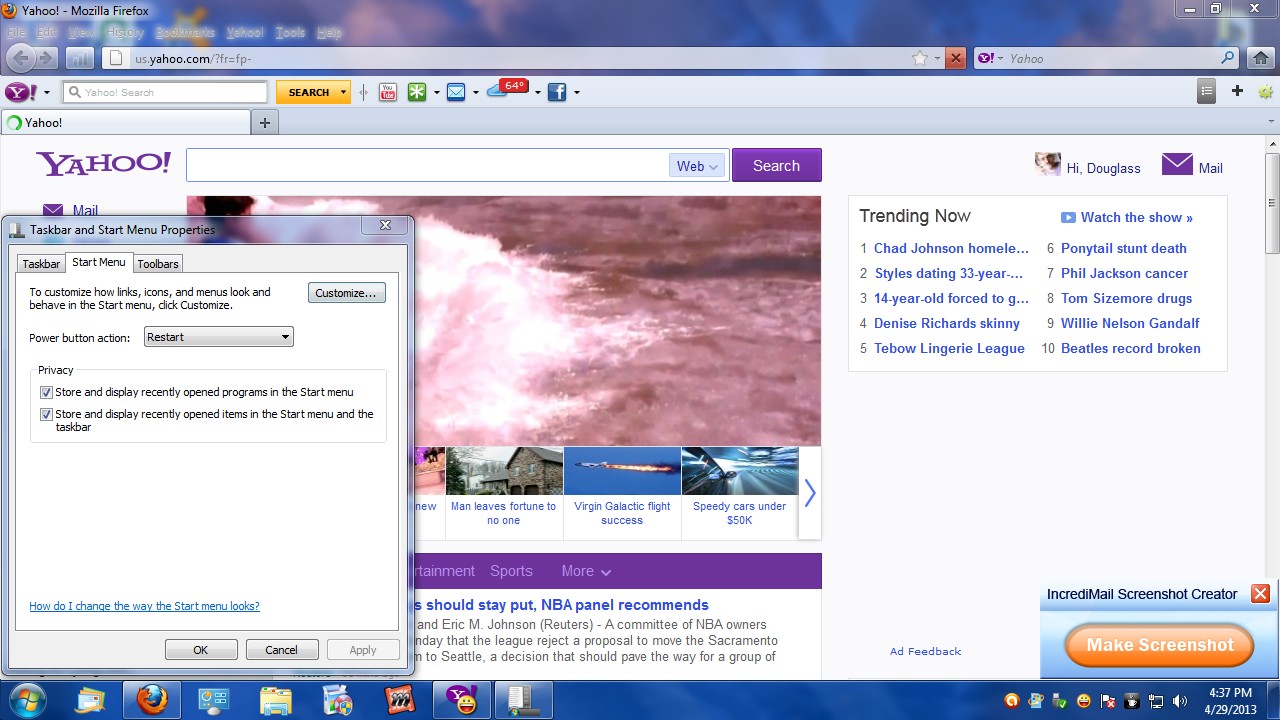Click the Yahoo! Search toolbar input
Image resolution: width=1280 pixels, height=720 pixels.
[166, 92]
